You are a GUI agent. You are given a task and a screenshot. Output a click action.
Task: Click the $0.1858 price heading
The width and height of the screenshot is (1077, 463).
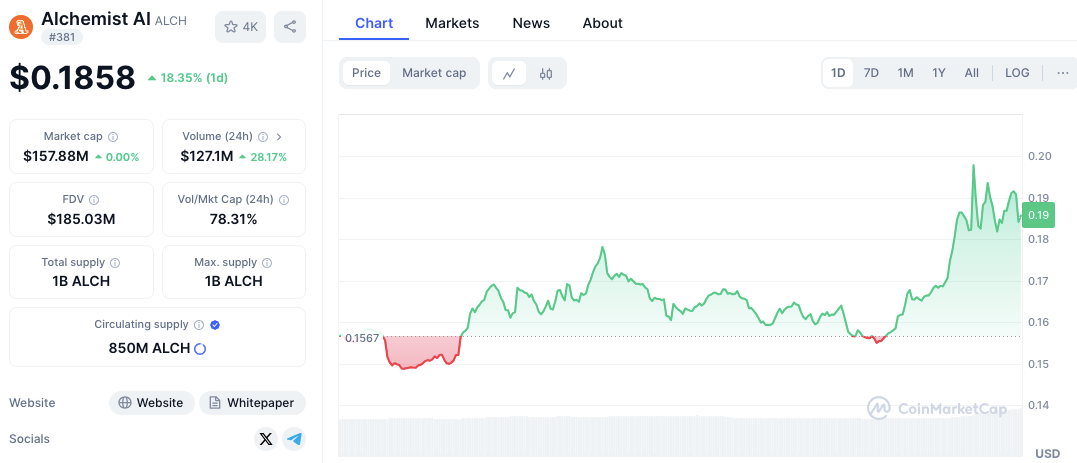[72, 78]
